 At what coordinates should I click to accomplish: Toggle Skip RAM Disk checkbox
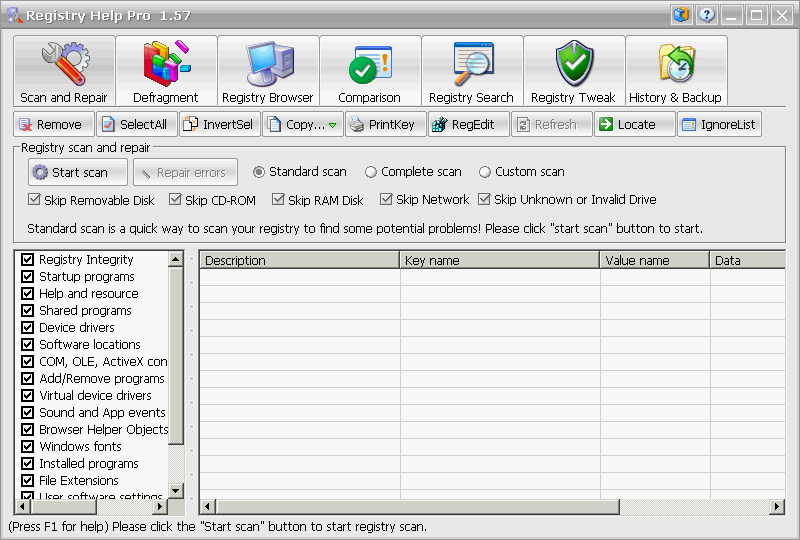(x=278, y=200)
